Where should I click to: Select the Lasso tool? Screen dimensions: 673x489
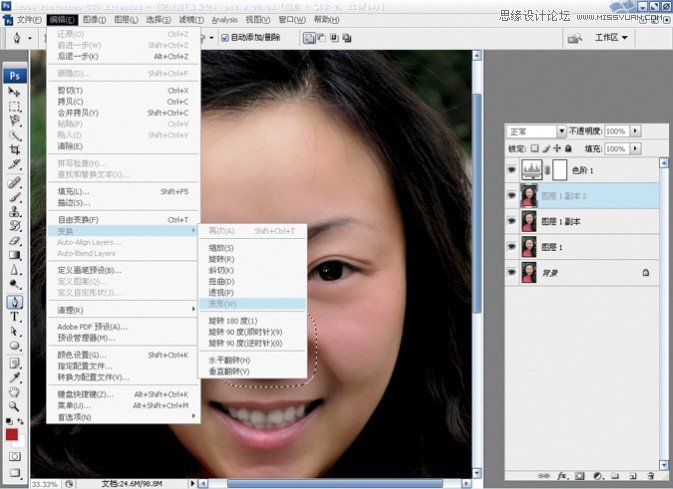(x=14, y=121)
